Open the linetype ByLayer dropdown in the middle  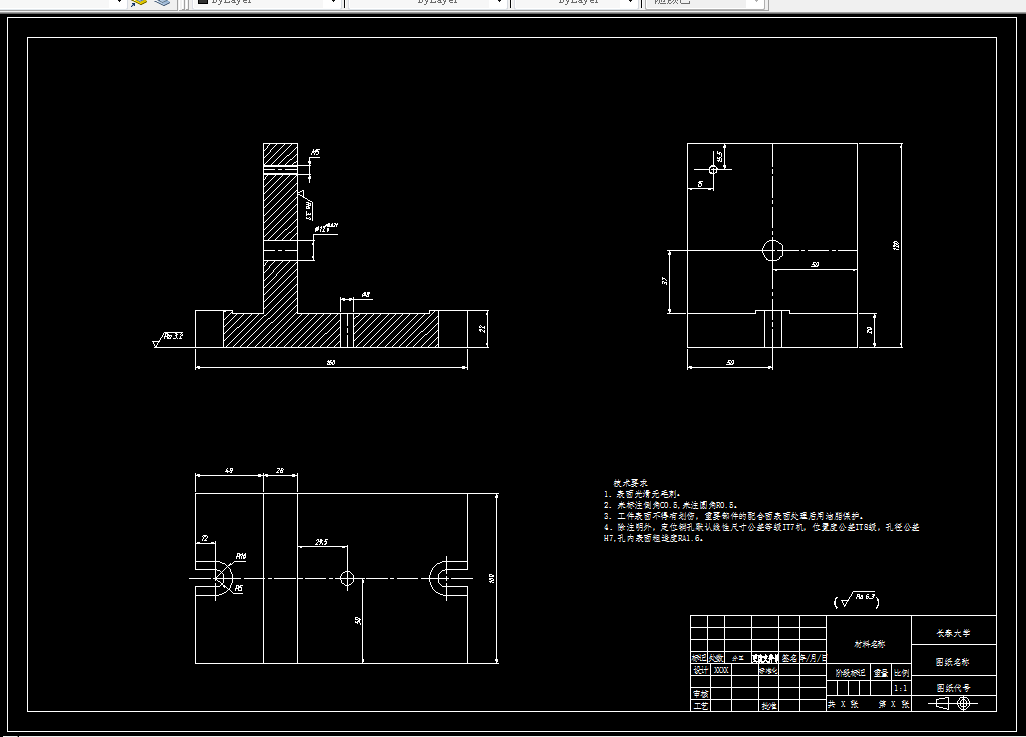(428, 3)
